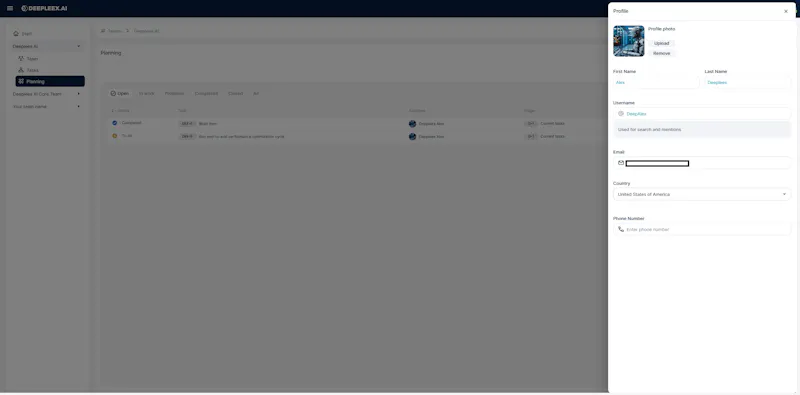
Task: Close the Profile panel
Action: [x=786, y=11]
